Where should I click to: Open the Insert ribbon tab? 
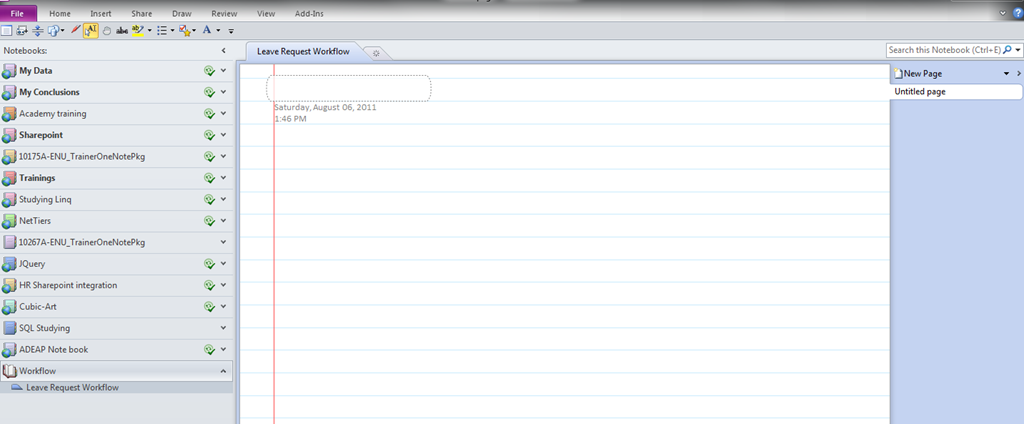click(x=101, y=14)
